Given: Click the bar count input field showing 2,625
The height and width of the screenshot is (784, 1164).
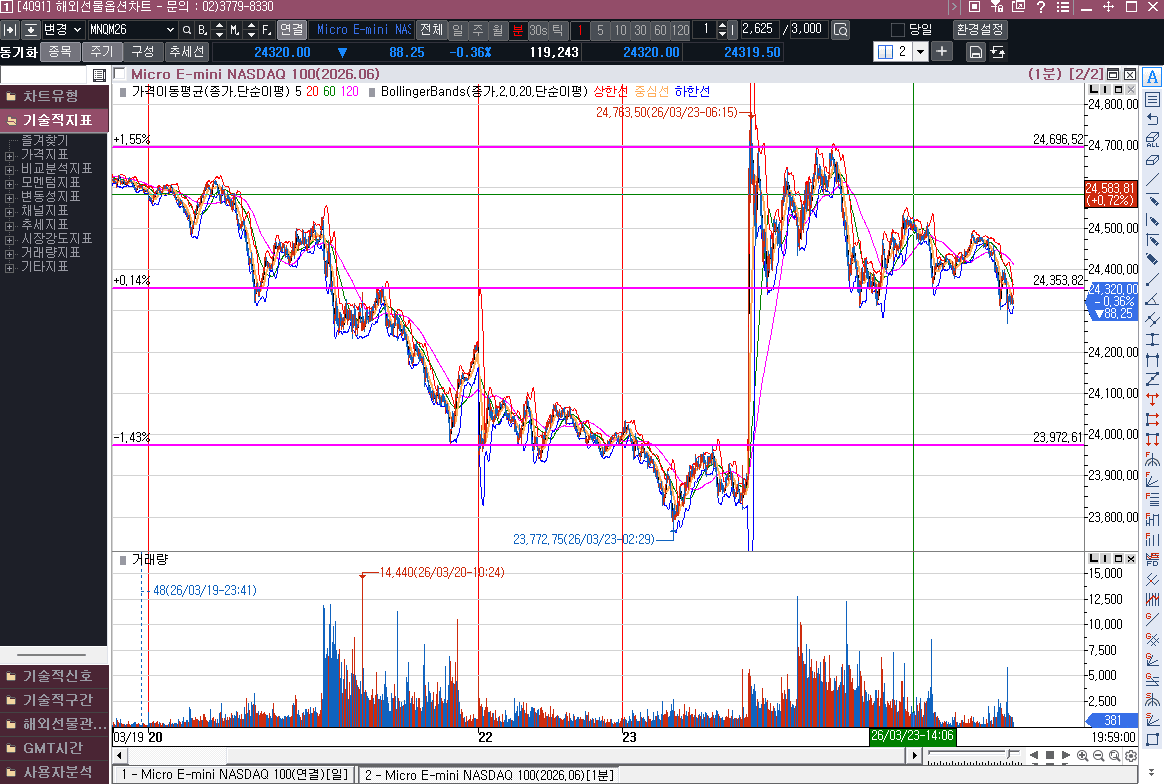Looking at the screenshot, I should coord(759,30).
